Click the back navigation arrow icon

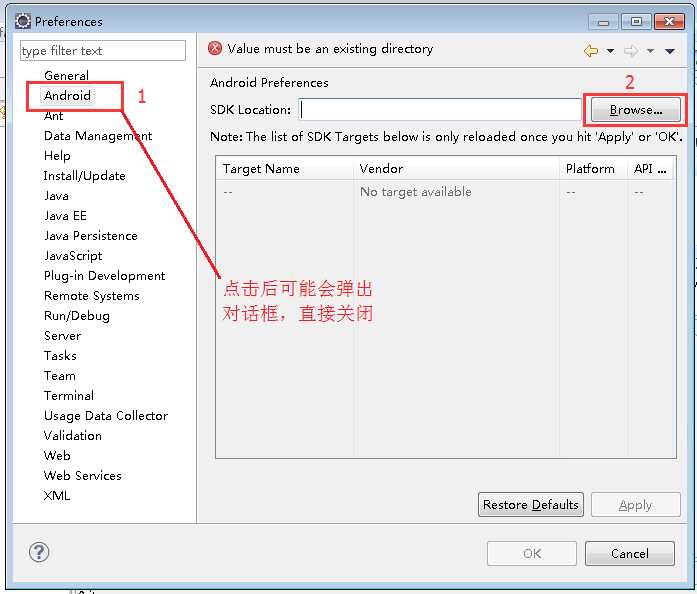click(x=591, y=51)
